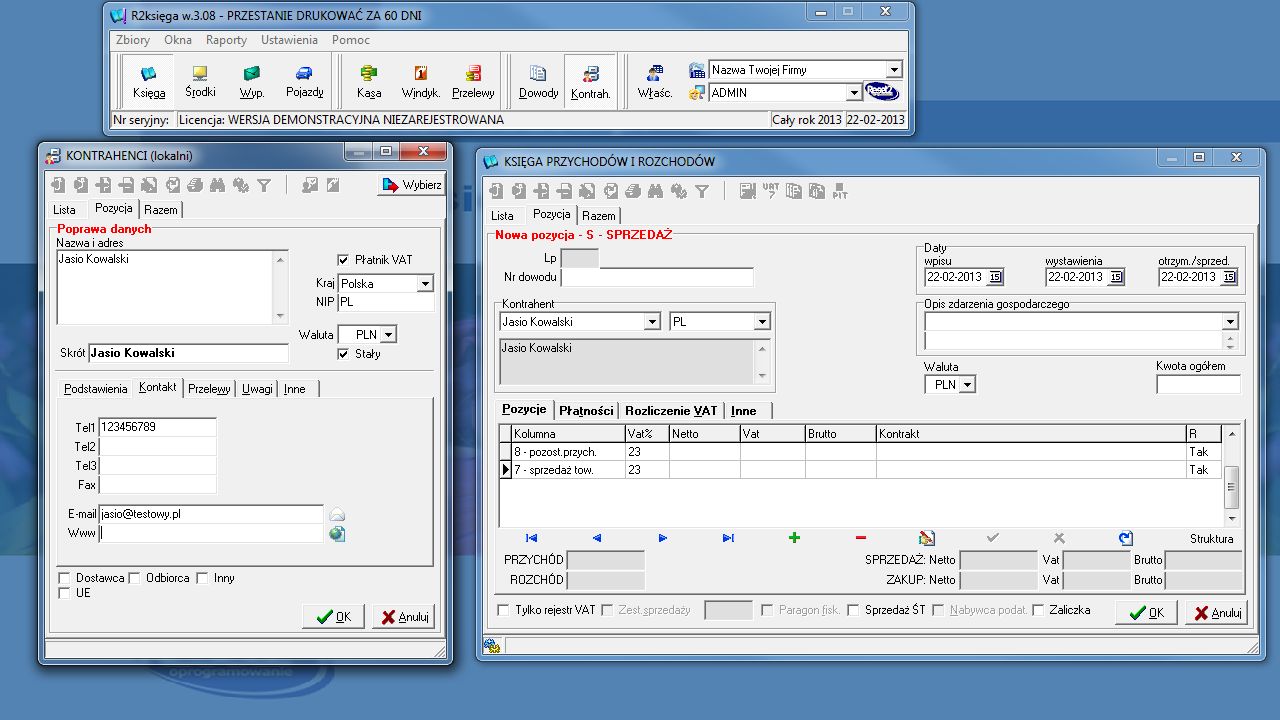Viewport: 1280px width, 720px height.
Task: Click the red minus delete-row icon
Action: coord(861,538)
